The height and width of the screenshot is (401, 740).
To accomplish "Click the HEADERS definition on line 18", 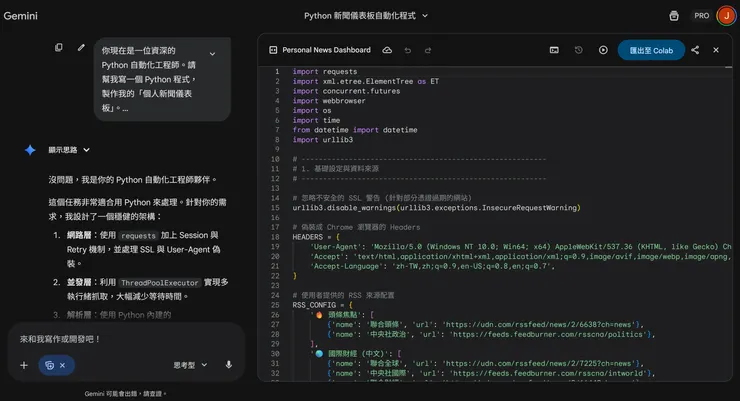I will [316, 237].
